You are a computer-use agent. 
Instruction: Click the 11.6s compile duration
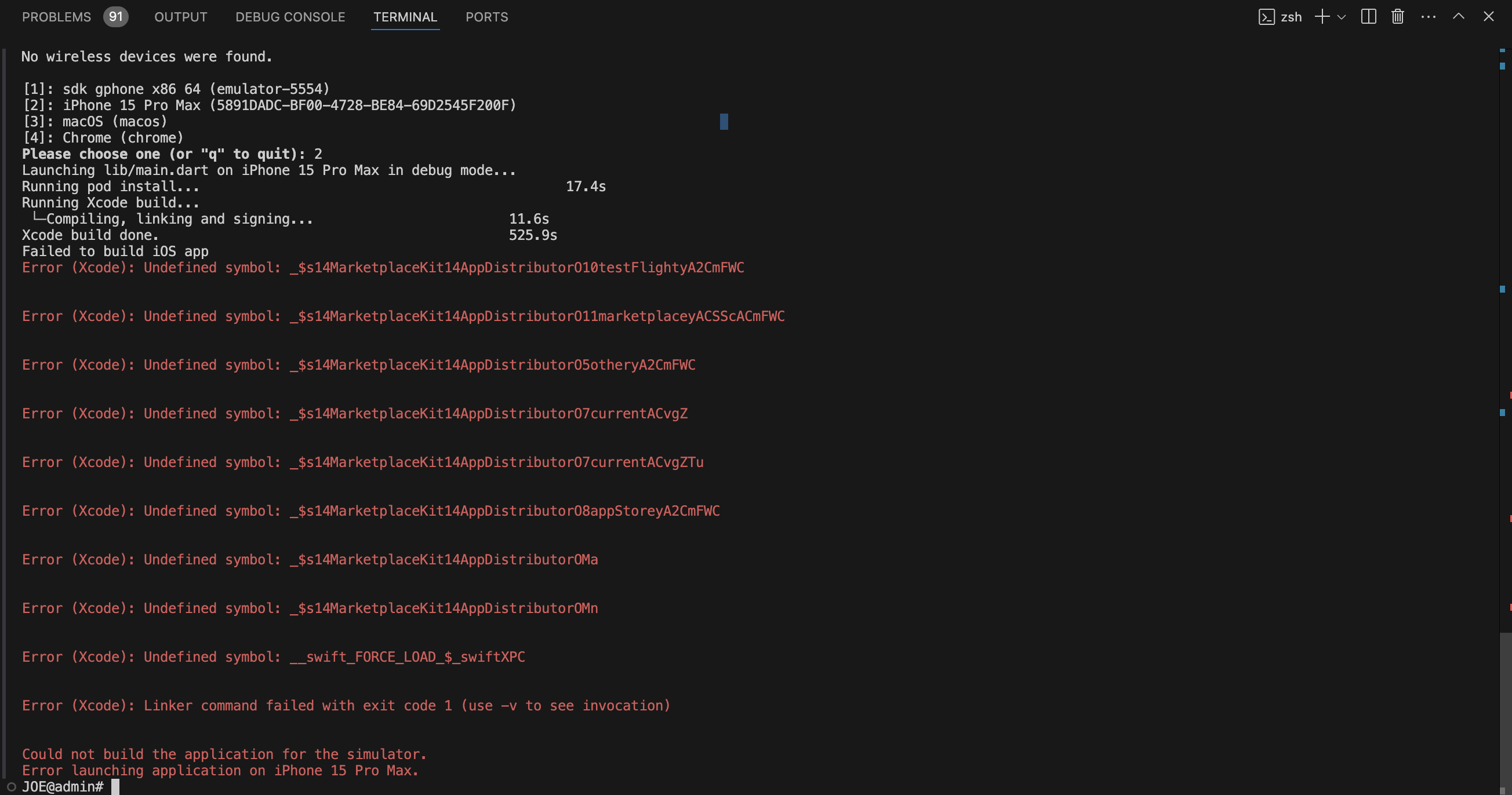(x=529, y=220)
